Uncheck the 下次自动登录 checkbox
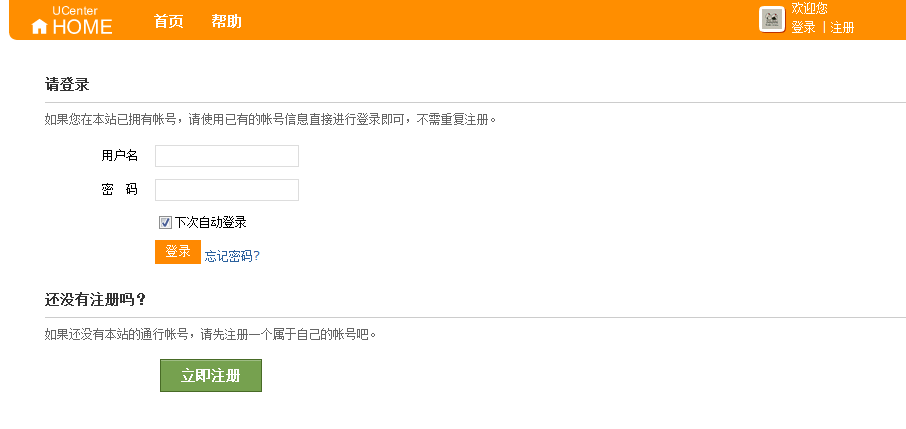 (165, 223)
